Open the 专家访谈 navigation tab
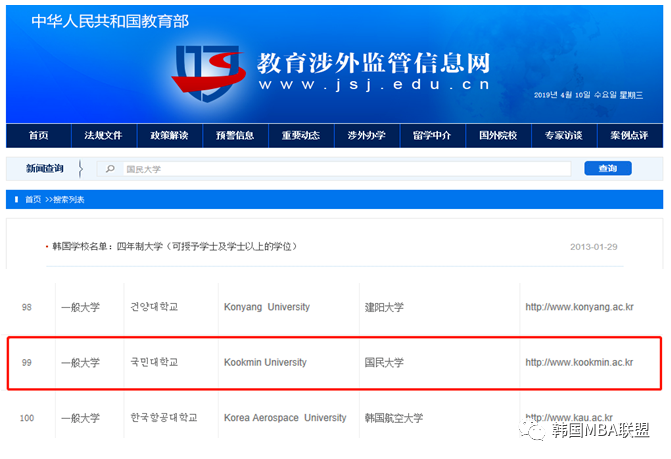This screenshot has width=671, height=459. coord(564,136)
